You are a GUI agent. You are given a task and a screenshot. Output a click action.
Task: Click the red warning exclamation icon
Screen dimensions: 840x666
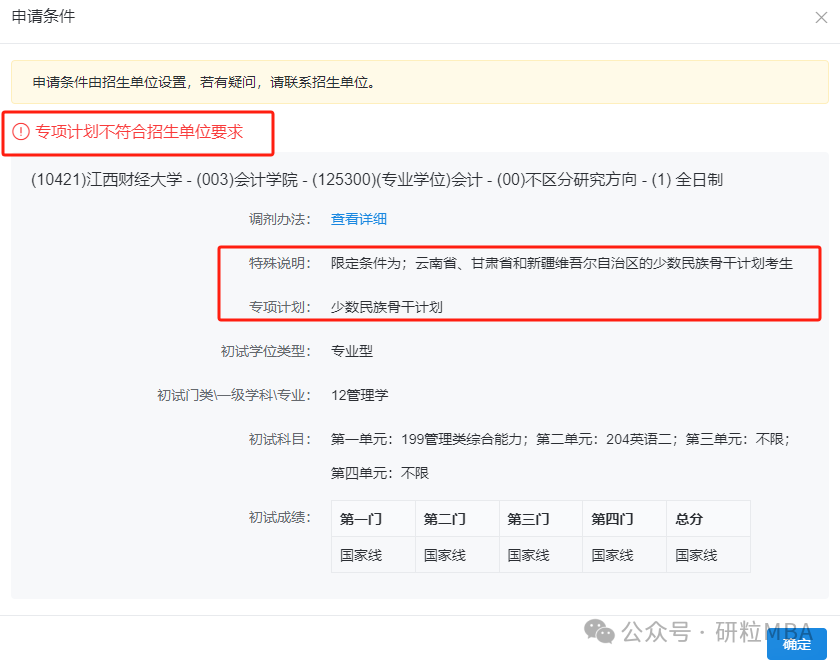[x=20, y=132]
